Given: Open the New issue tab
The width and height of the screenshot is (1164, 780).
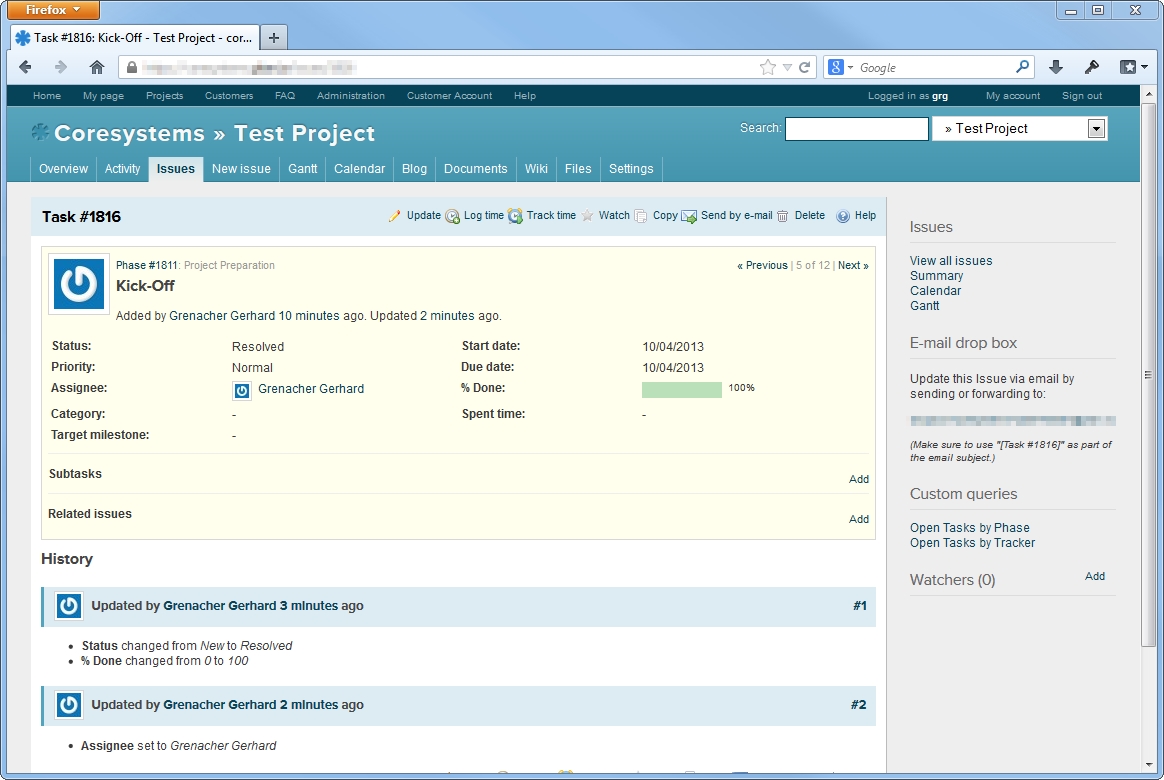Looking at the screenshot, I should coord(241,169).
